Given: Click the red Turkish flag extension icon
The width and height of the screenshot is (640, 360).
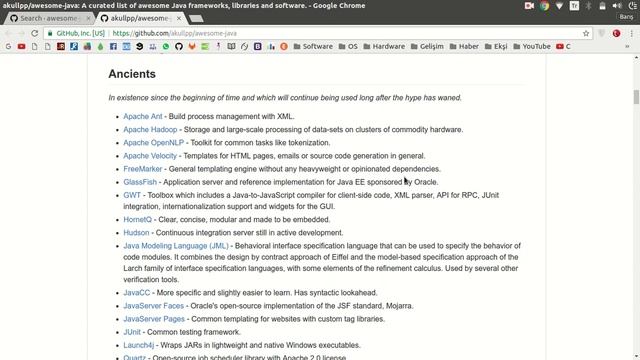Looking at the screenshot, I should point(616,33).
